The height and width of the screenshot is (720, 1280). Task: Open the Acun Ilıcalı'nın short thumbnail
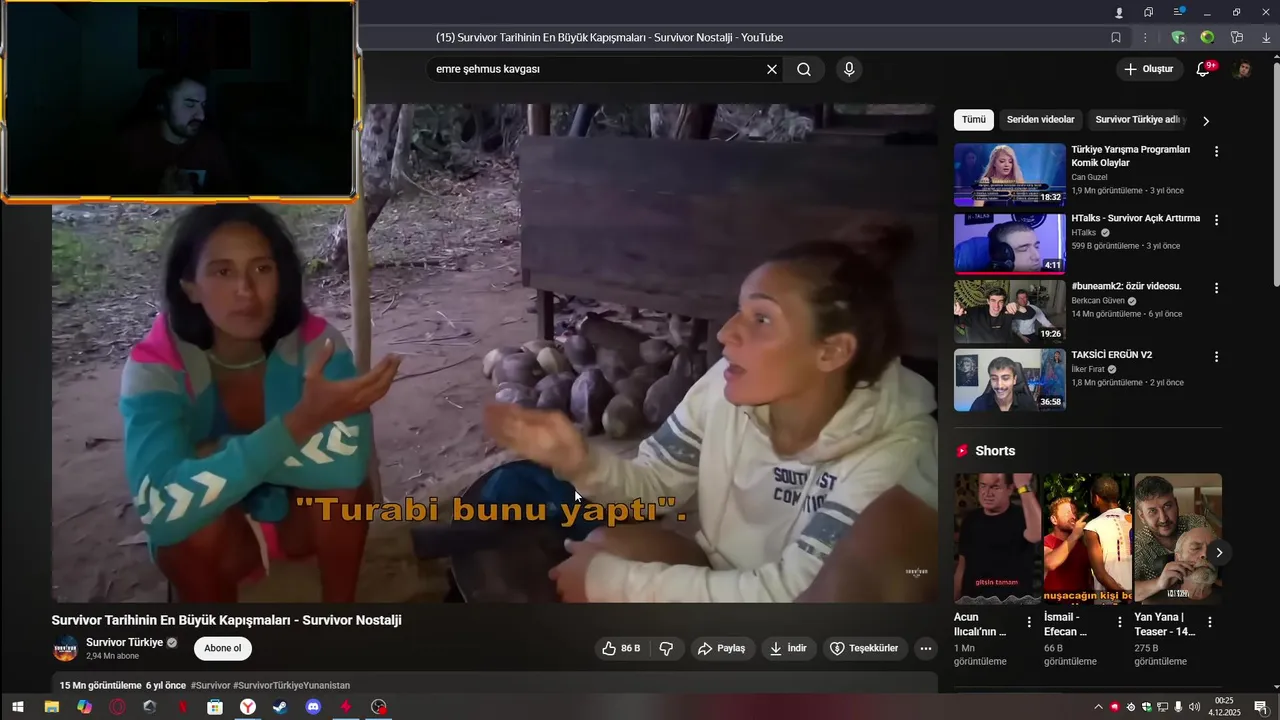pos(997,538)
